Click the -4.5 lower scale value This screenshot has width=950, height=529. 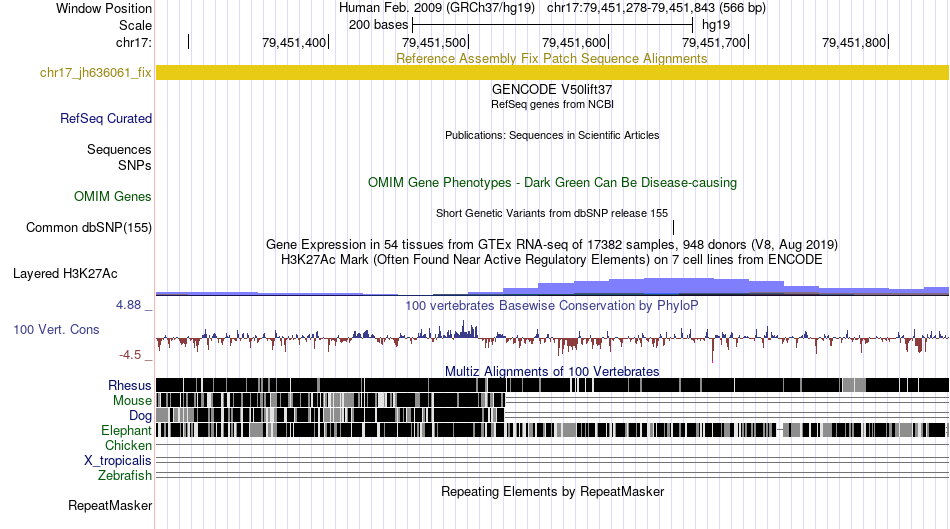coord(130,354)
